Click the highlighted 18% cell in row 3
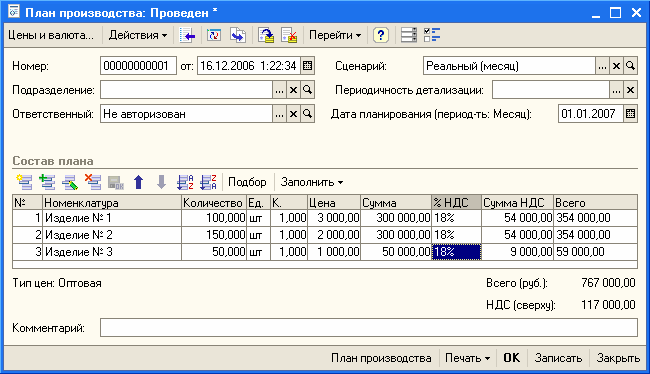The height and width of the screenshot is (374, 650). (456, 252)
